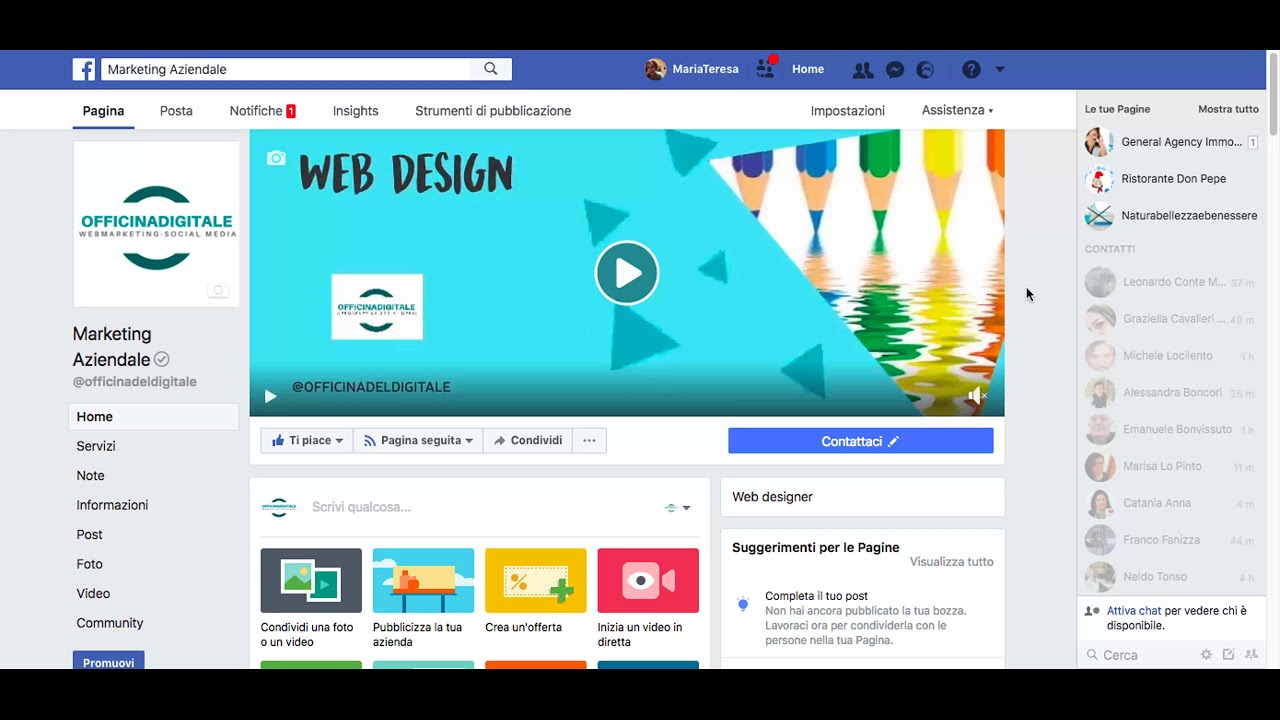Open Strumenti di pubblicazione tab

click(493, 111)
